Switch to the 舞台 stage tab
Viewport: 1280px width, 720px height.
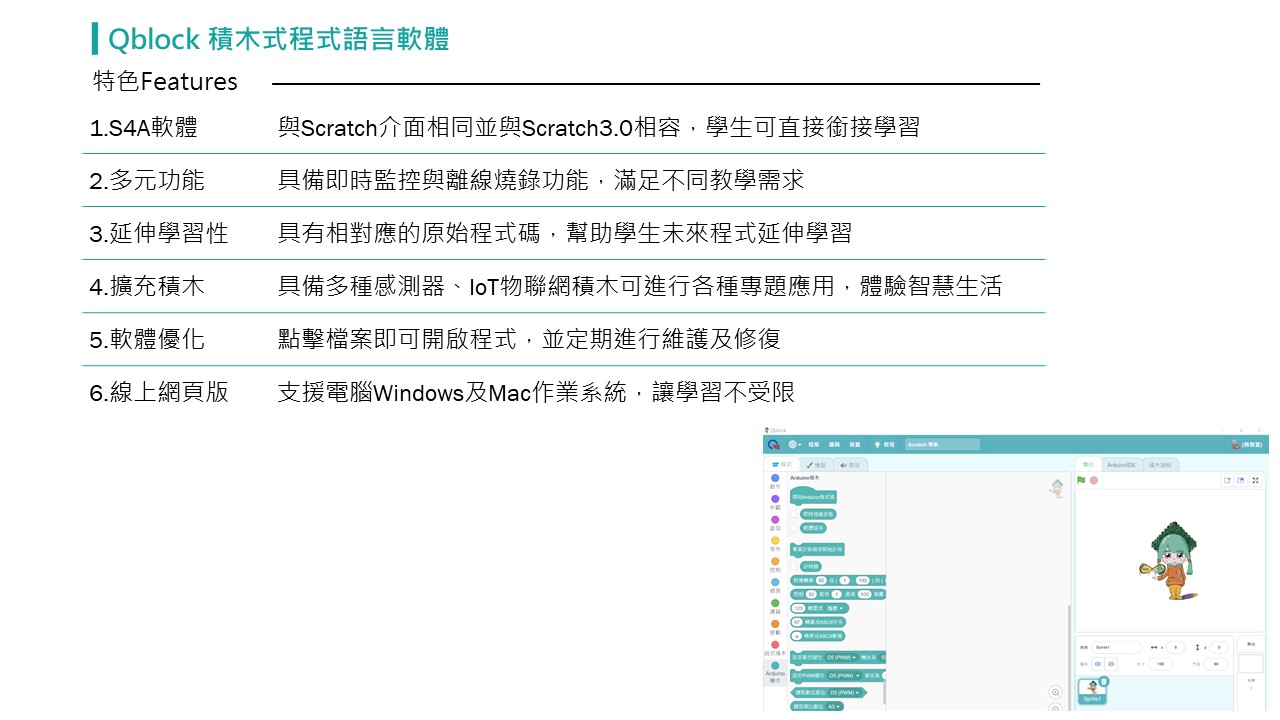click(x=1089, y=465)
